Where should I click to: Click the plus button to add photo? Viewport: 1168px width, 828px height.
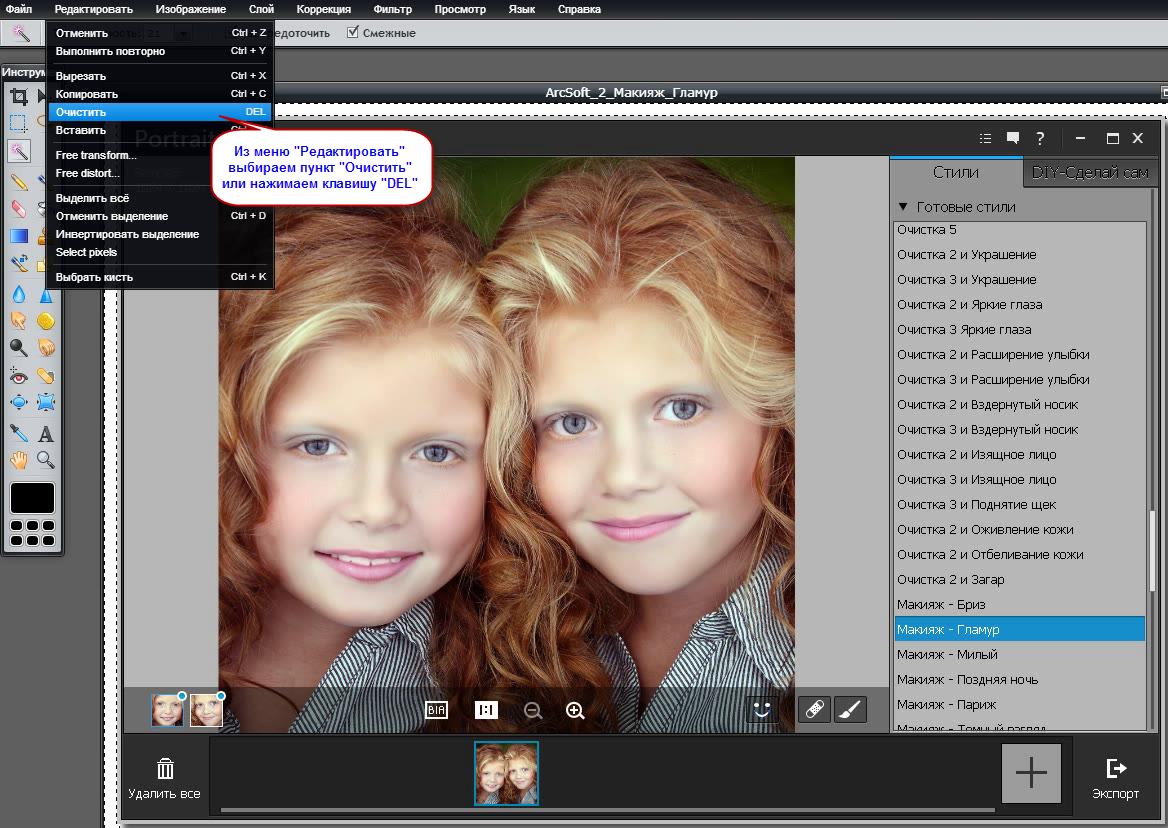[1031, 773]
